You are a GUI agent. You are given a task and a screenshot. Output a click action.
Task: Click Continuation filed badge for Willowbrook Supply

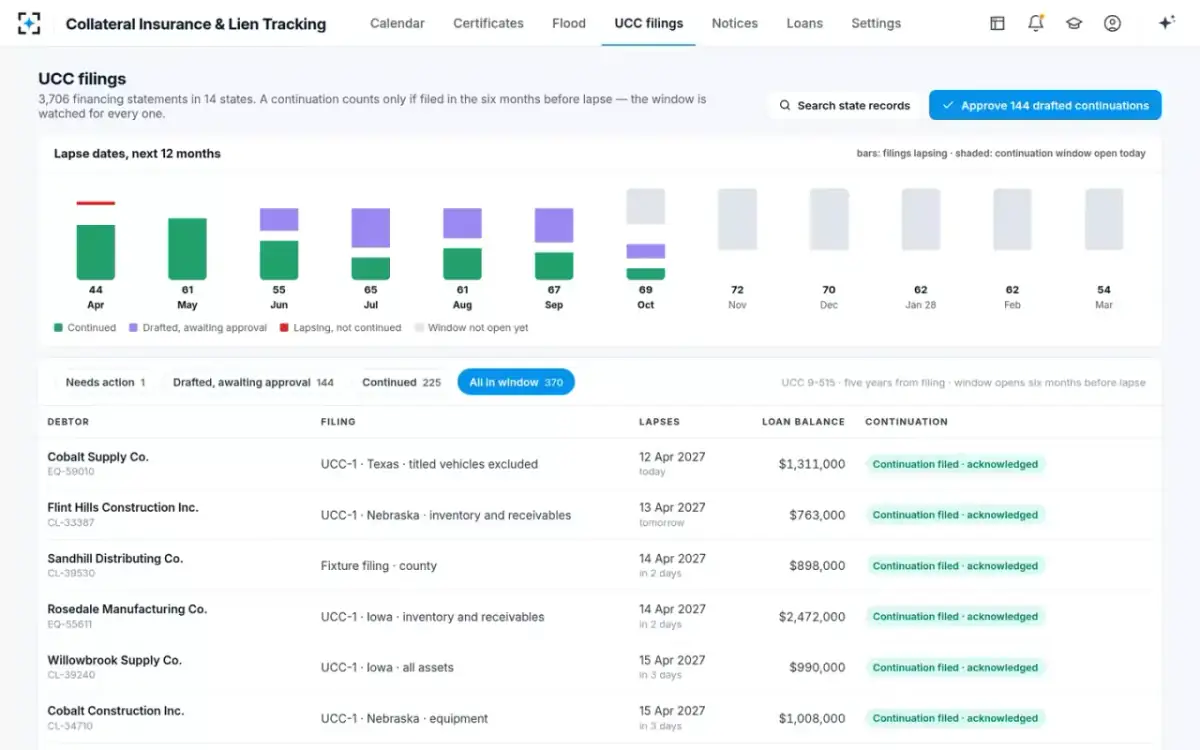pos(955,667)
